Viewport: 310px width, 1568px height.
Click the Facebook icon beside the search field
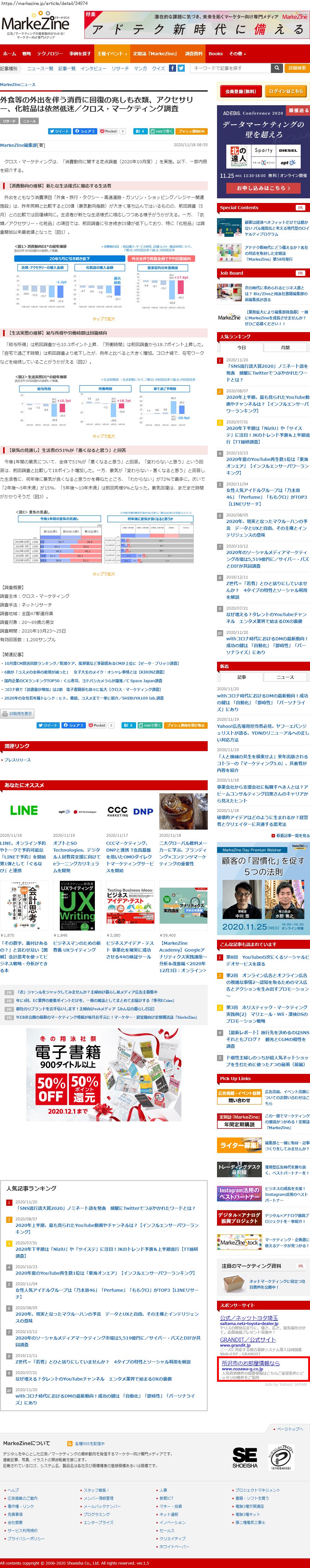[173, 68]
